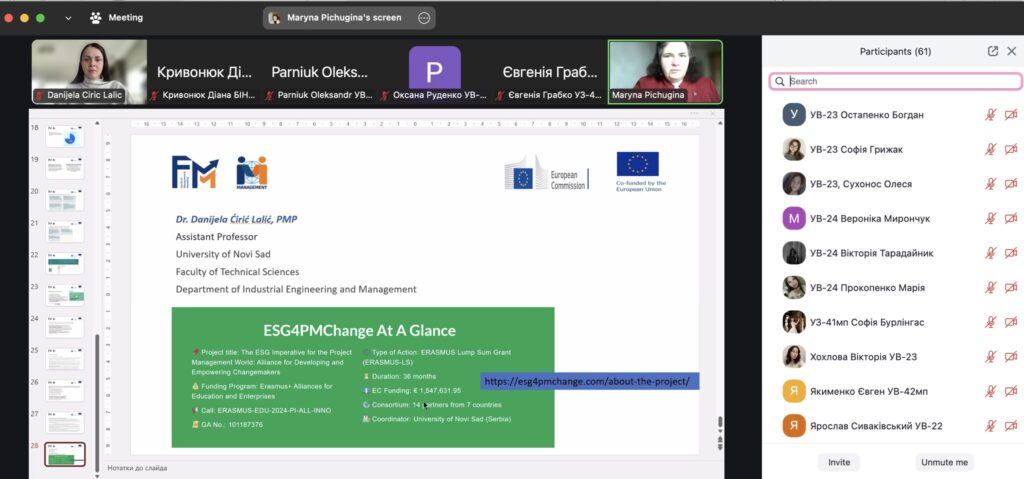This screenshot has width=1024, height=479.
Task: Open slide 24 thumbnail
Action: click(x=65, y=327)
